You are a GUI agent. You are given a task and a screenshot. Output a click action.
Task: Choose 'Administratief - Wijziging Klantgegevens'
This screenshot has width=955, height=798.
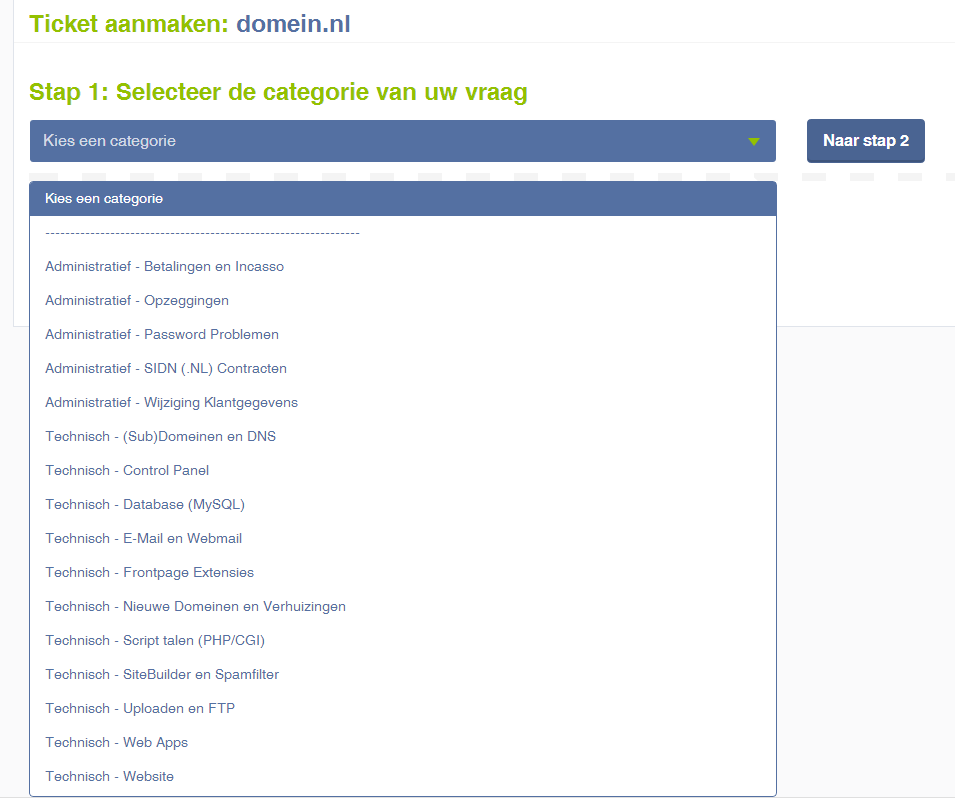click(x=403, y=403)
